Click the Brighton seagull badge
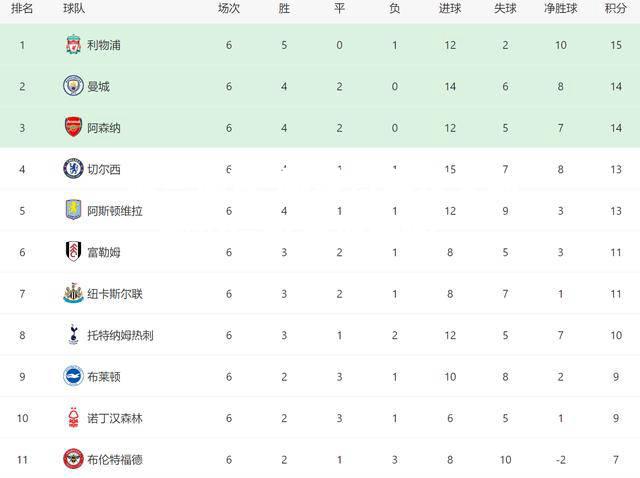This screenshot has height=478, width=640. coord(73,376)
